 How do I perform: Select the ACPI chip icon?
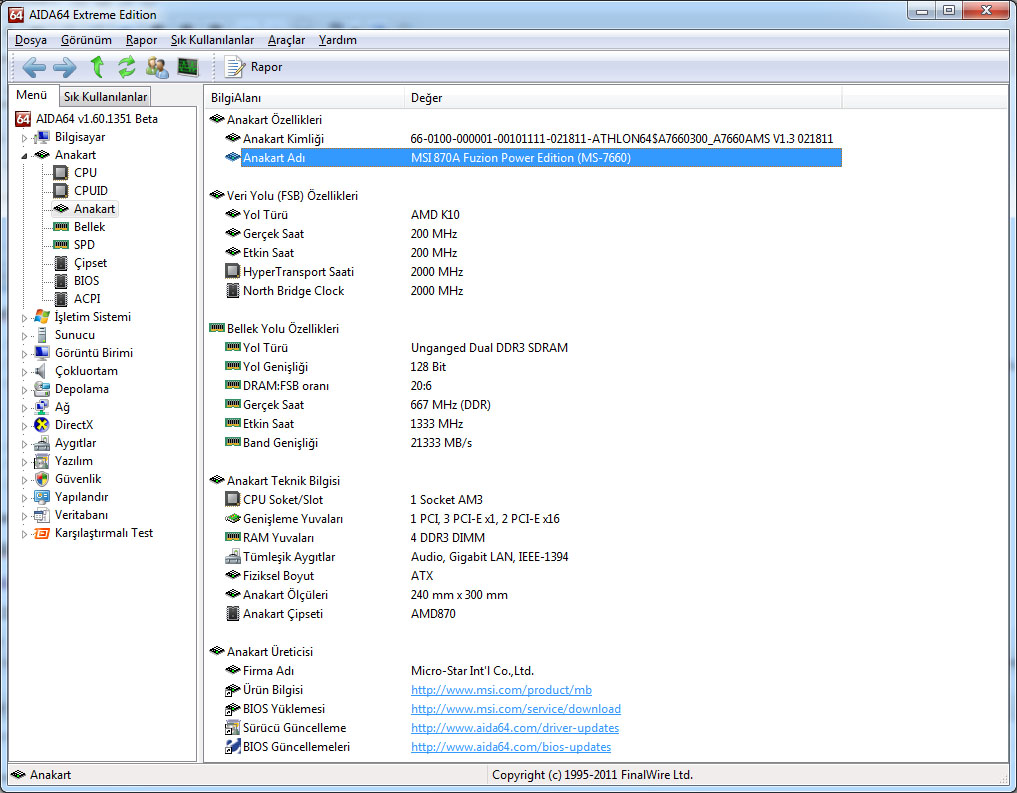click(61, 299)
